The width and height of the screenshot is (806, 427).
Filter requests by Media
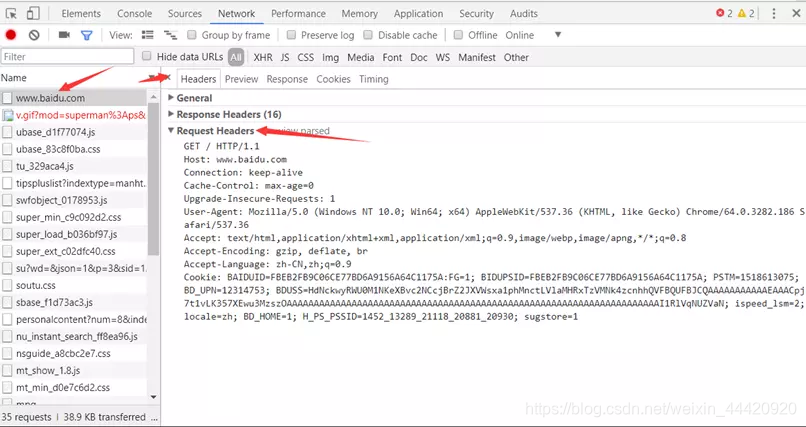click(360, 57)
